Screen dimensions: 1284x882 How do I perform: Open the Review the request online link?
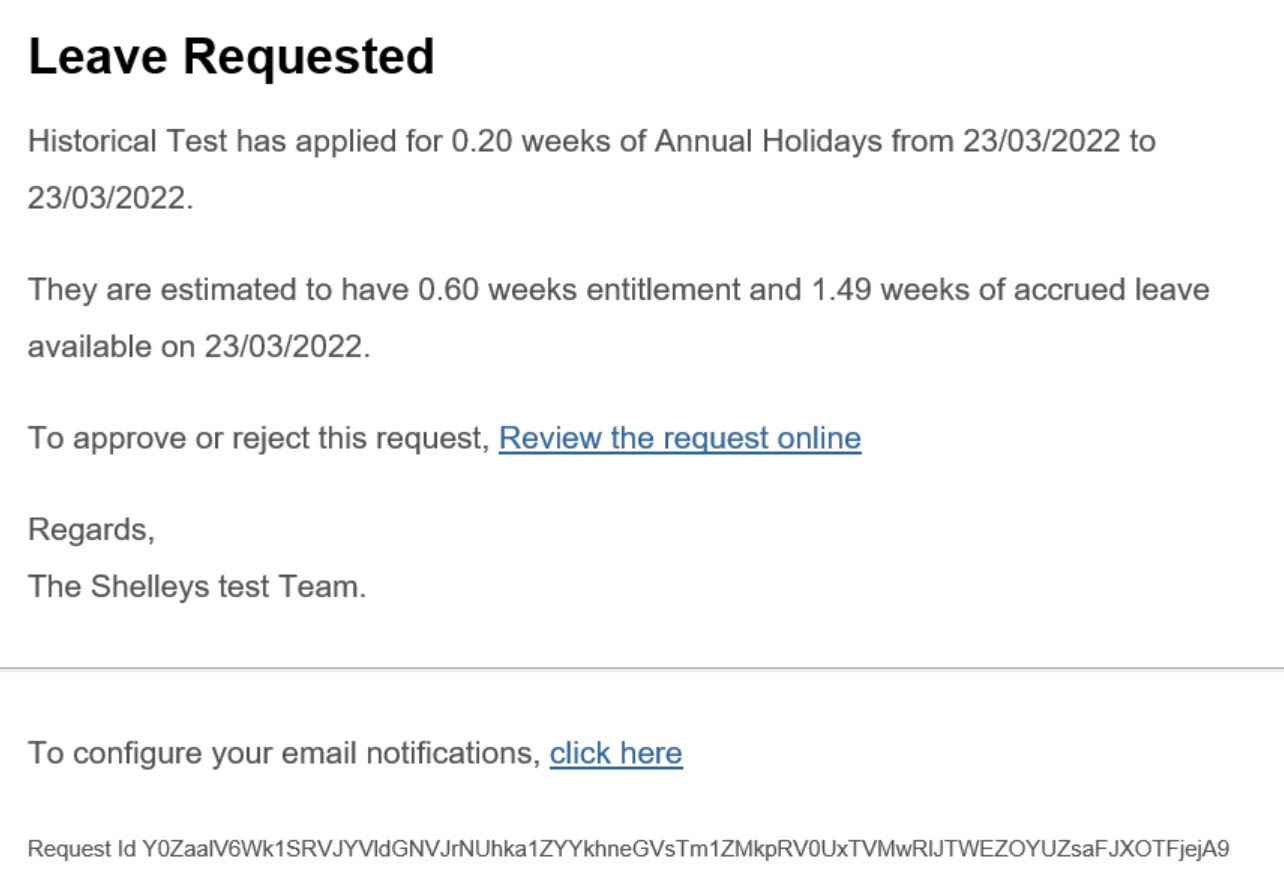pyautogui.click(x=679, y=438)
